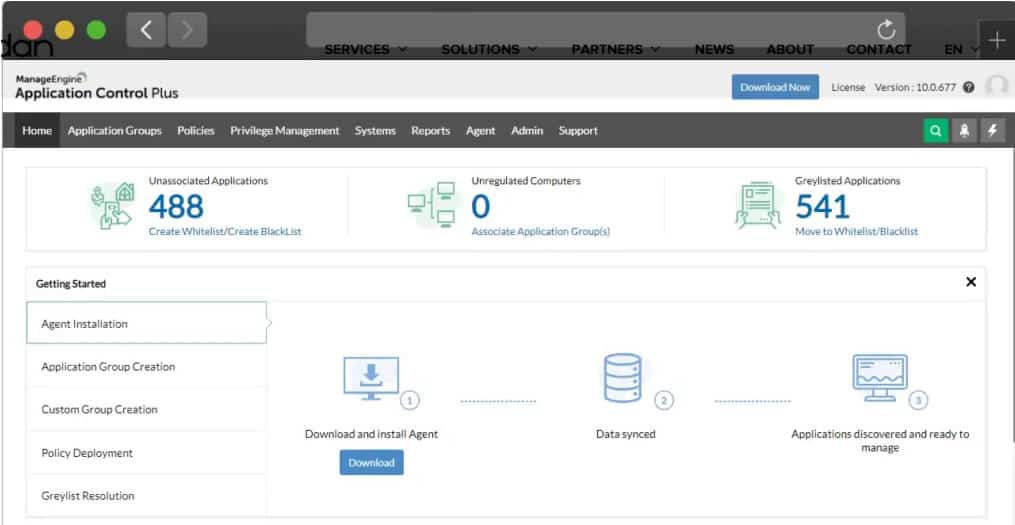
Task: Open the Support menu
Action: click(578, 131)
